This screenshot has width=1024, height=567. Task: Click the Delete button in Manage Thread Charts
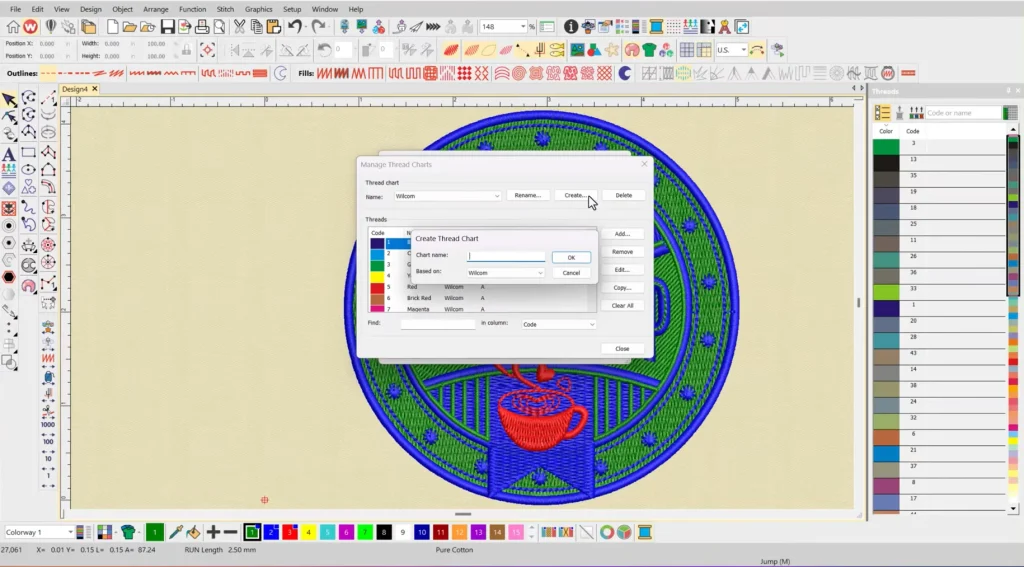click(x=624, y=195)
